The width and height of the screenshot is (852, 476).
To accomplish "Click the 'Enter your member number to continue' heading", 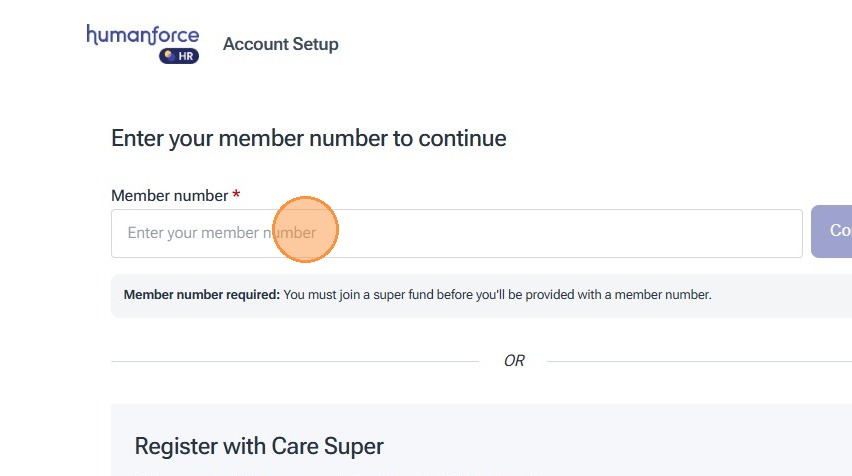I will [308, 138].
